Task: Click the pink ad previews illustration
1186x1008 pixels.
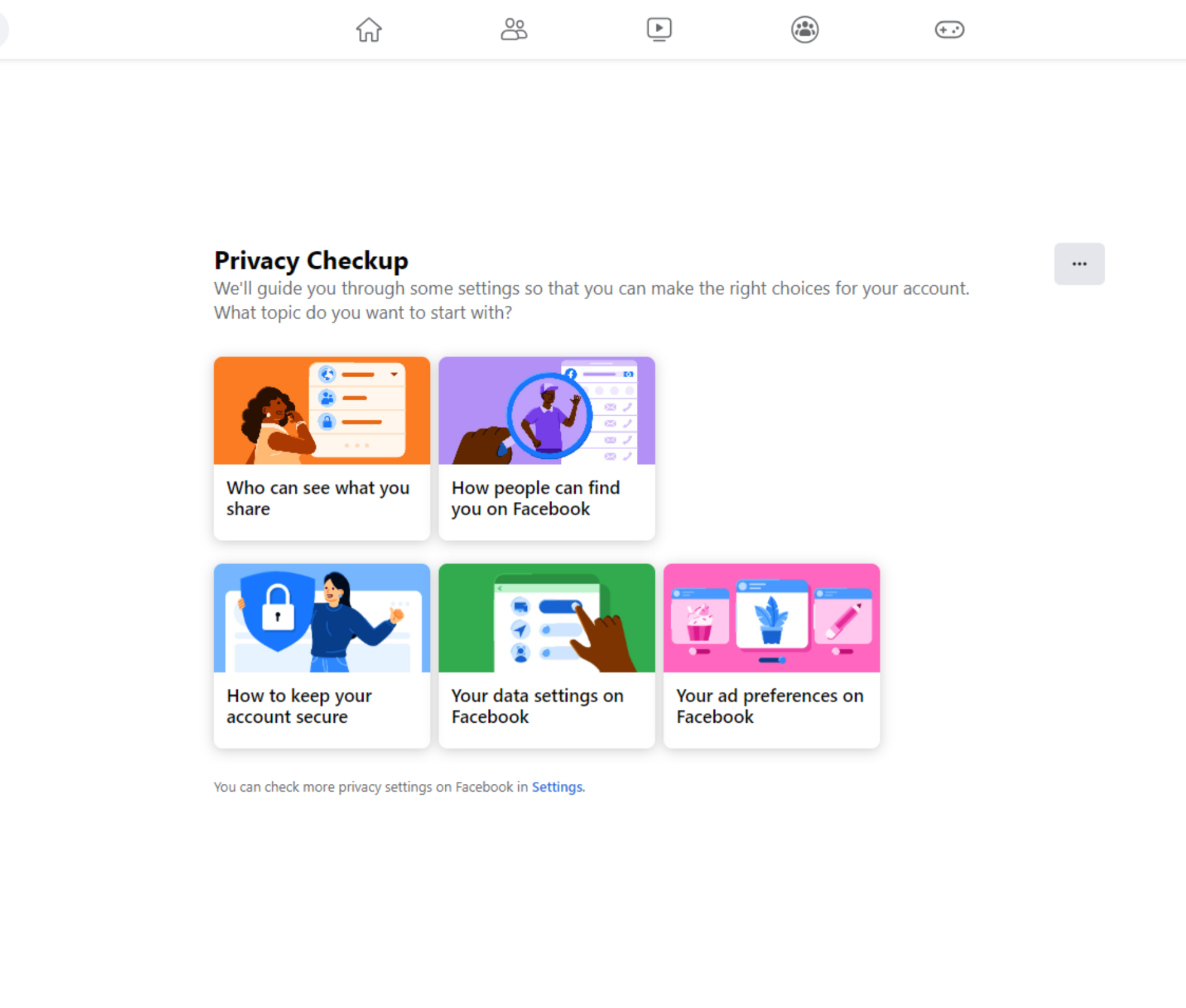Action: point(771,618)
